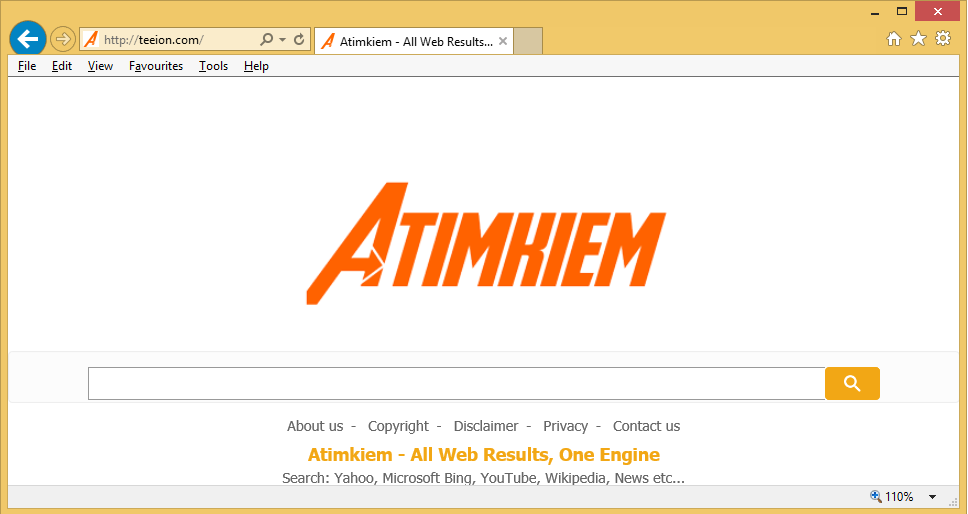This screenshot has width=968, height=514.
Task: Open the Contact us link
Action: (x=646, y=426)
